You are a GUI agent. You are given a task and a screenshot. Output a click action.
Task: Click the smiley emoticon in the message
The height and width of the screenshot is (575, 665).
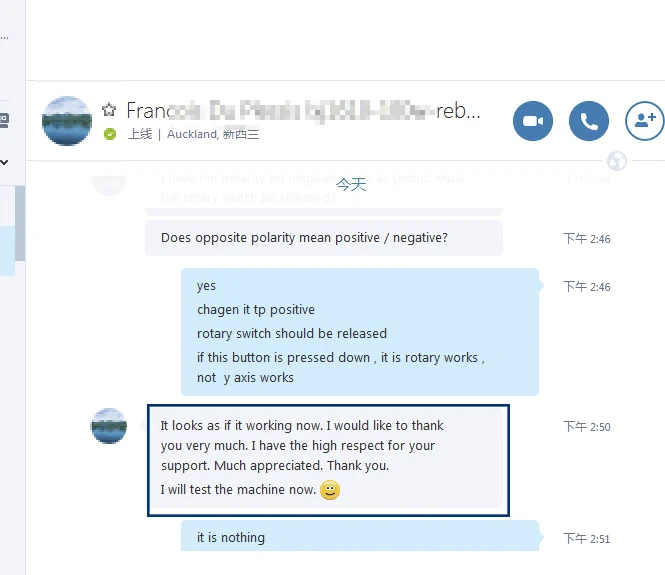coord(330,490)
